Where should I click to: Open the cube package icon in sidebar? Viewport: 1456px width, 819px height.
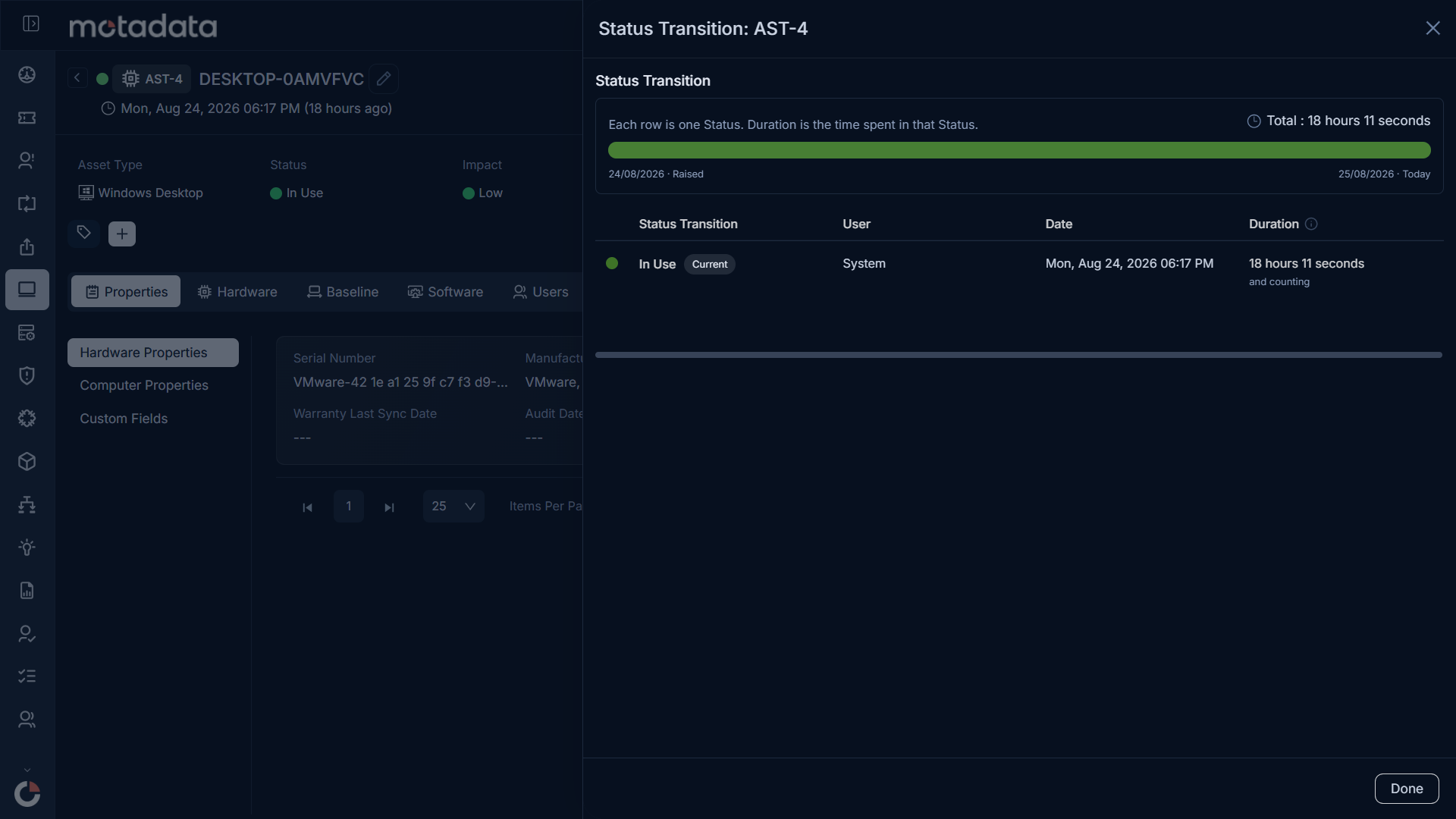[x=27, y=461]
